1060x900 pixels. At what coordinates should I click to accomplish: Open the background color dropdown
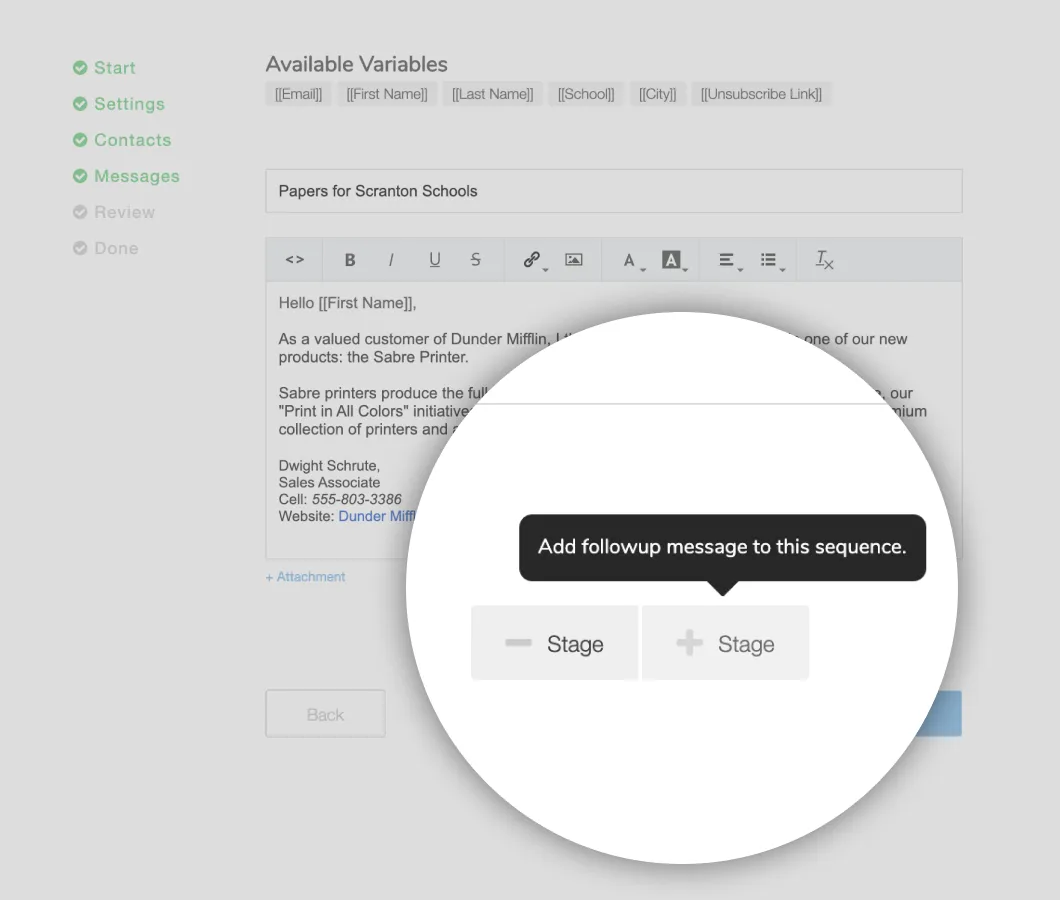pos(674,260)
